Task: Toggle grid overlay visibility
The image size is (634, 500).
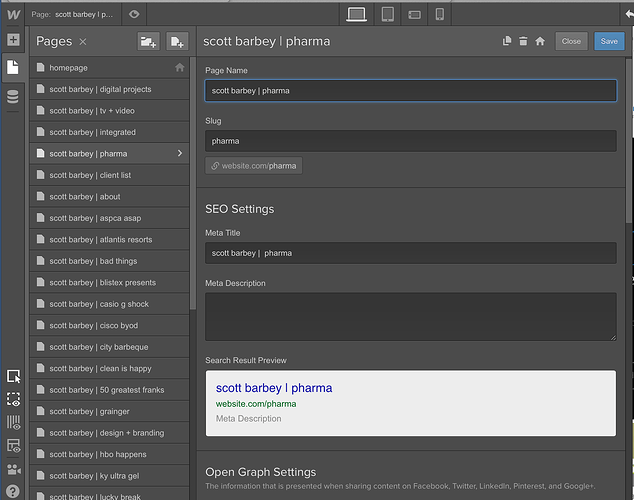Action: [x=13, y=422]
